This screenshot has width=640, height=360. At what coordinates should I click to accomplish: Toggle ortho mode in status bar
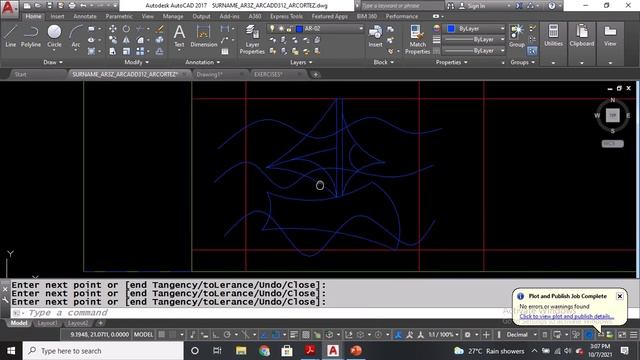coord(216,335)
